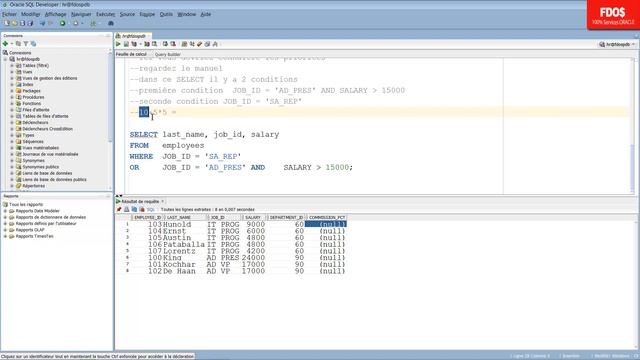Click the Explain Plan icon in worksheet toolbar
Image resolution: width=640 pixels, height=360 pixels.
(x=134, y=44)
